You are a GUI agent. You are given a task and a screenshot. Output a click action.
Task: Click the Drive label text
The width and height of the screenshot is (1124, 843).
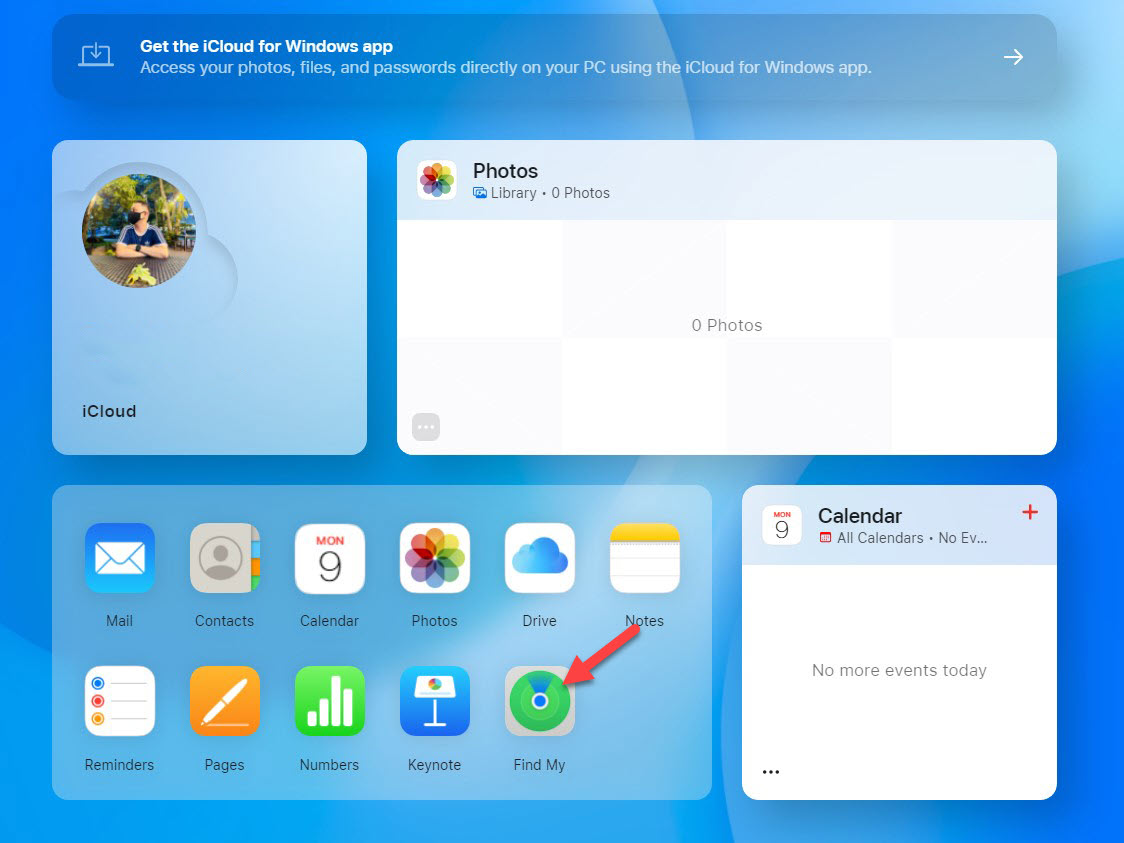coord(540,621)
